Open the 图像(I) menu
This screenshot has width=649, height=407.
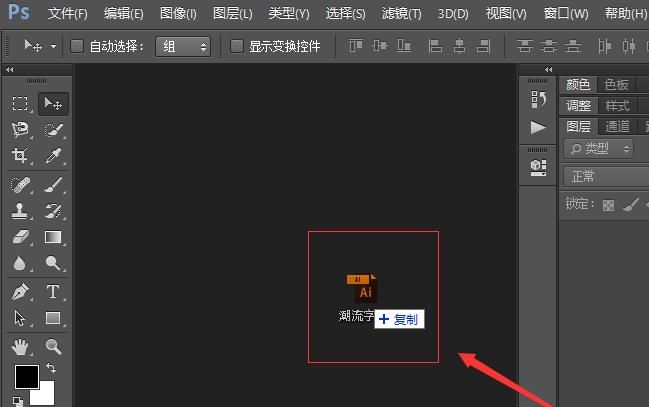click(x=178, y=14)
